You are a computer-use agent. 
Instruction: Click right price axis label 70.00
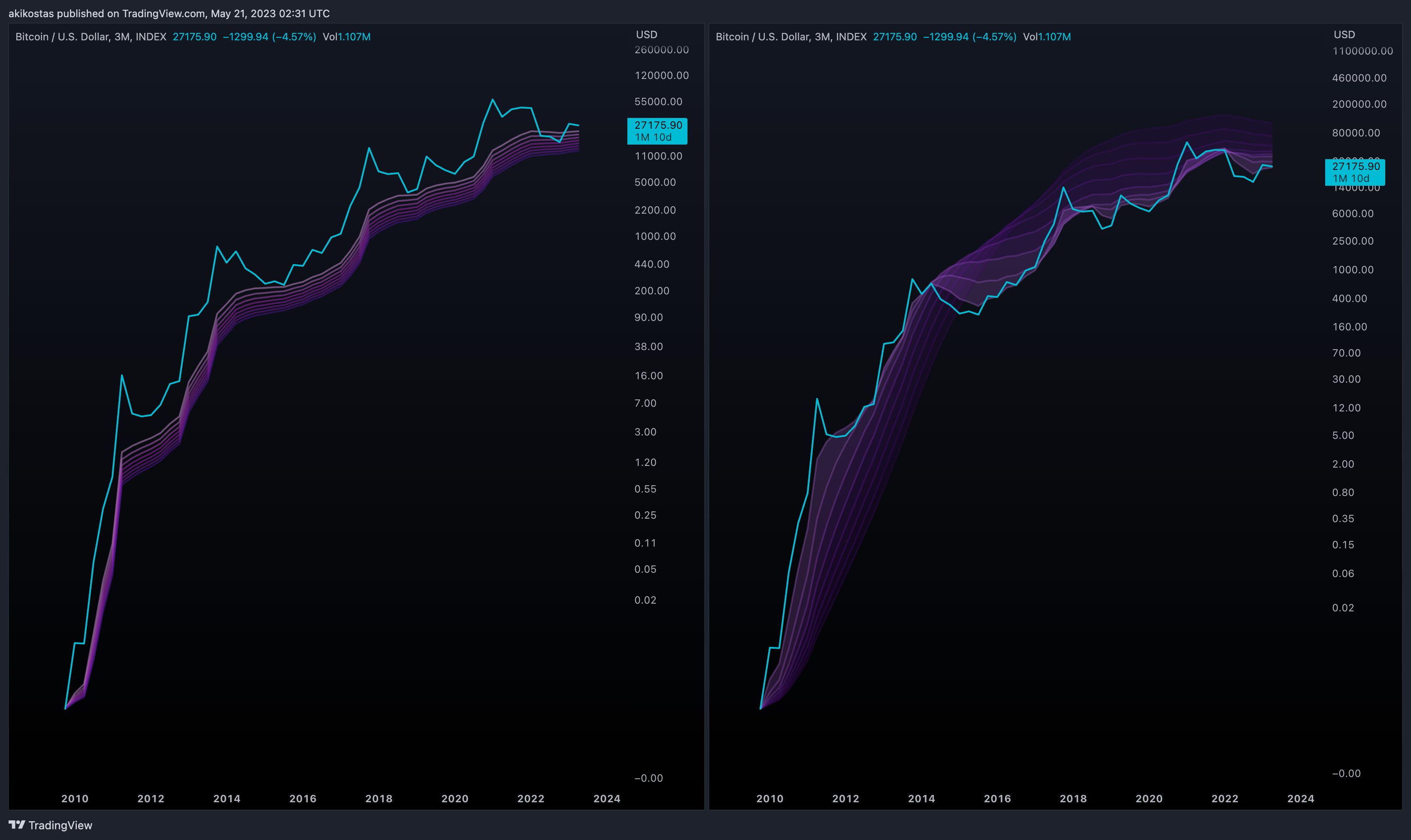click(x=1346, y=353)
